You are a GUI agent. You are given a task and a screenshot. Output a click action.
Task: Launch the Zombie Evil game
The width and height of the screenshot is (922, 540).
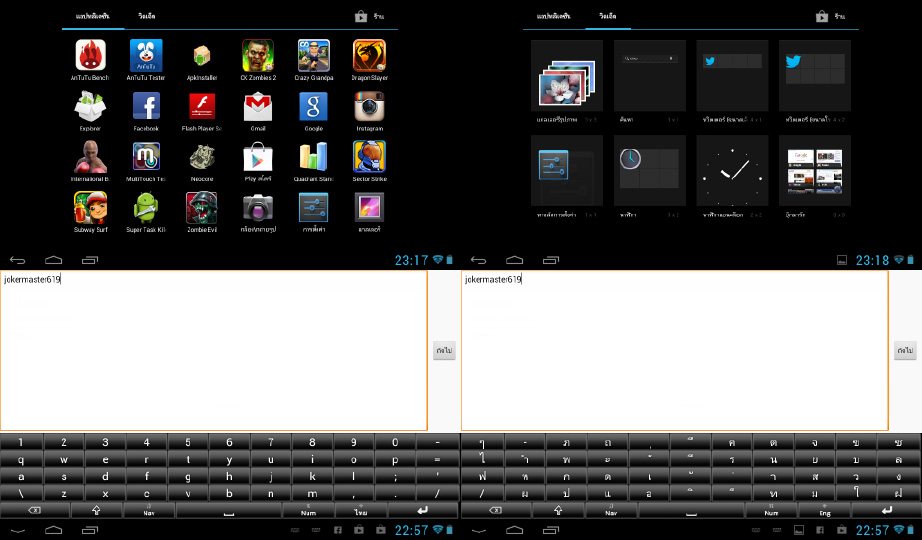202,207
